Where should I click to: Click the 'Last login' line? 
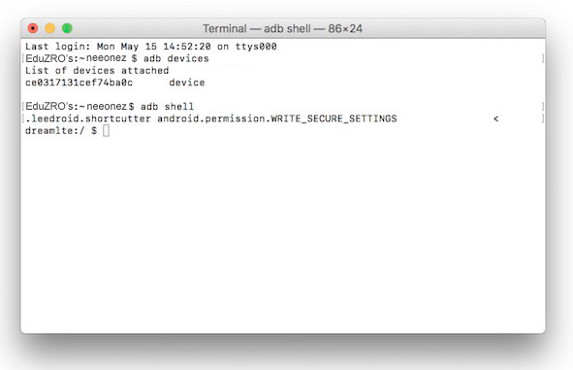click(151, 46)
